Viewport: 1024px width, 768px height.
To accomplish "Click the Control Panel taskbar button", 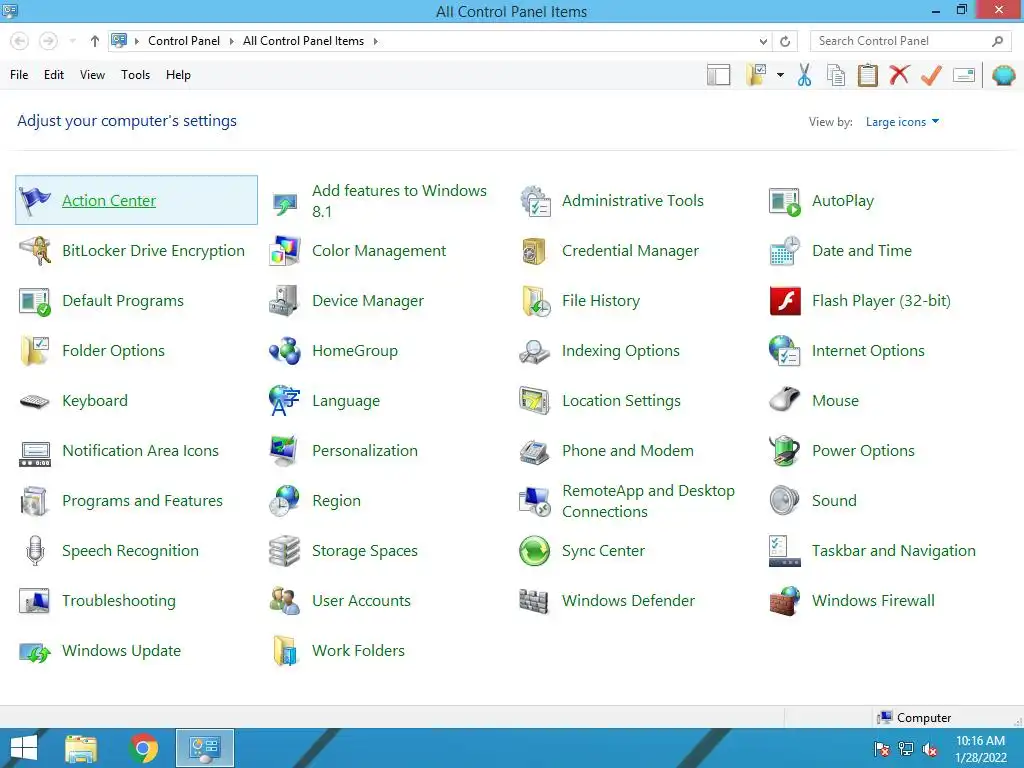I will [x=205, y=748].
